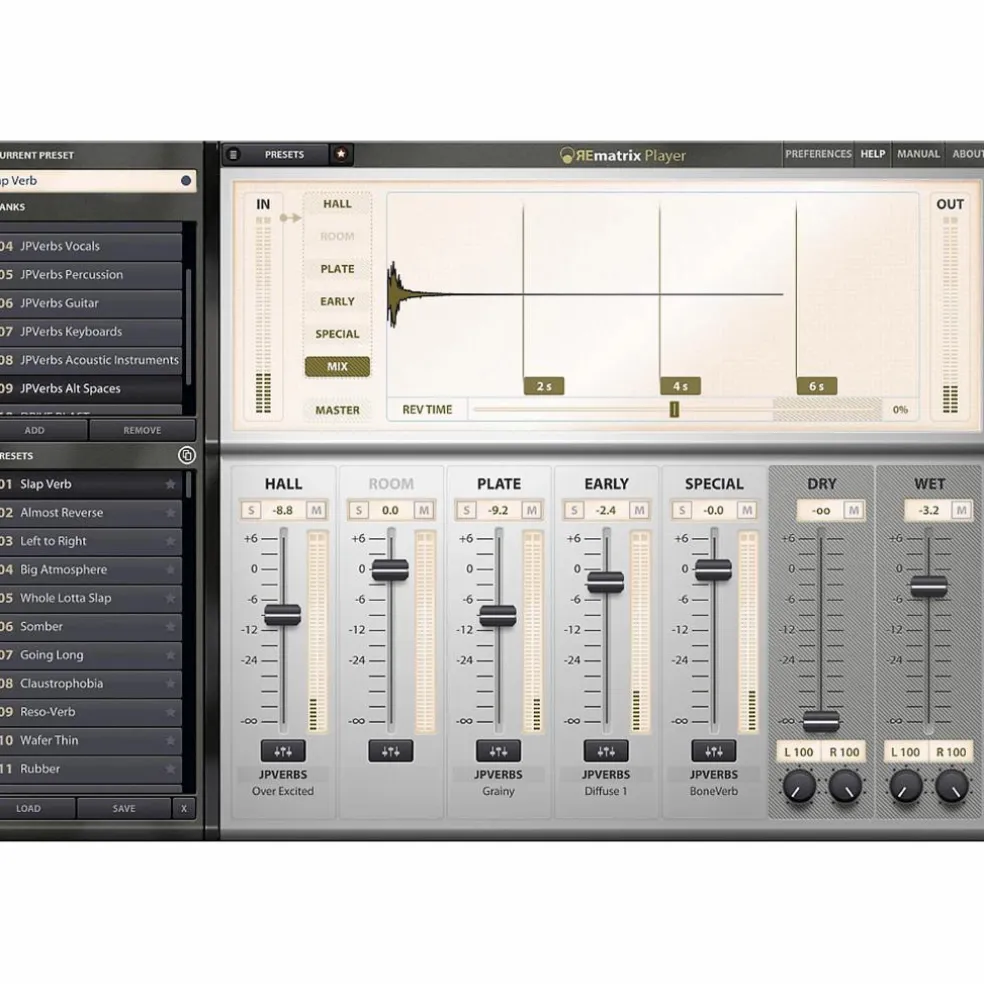Mute the ROOM channel
This screenshot has width=984, height=984.
pyautogui.click(x=424, y=510)
